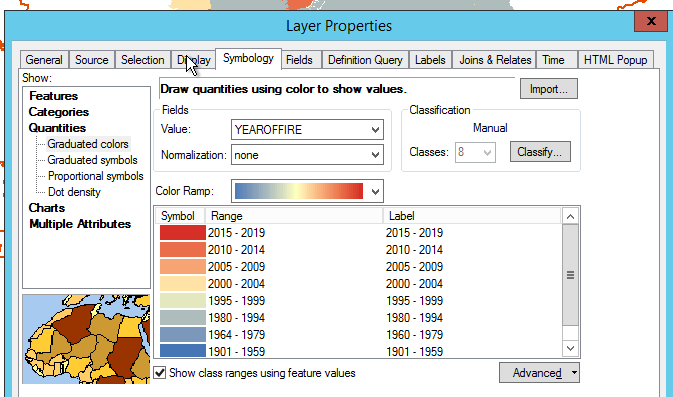Click the 2005 - 2009 symbol swatch
The width and height of the screenshot is (673, 397).
click(x=183, y=267)
